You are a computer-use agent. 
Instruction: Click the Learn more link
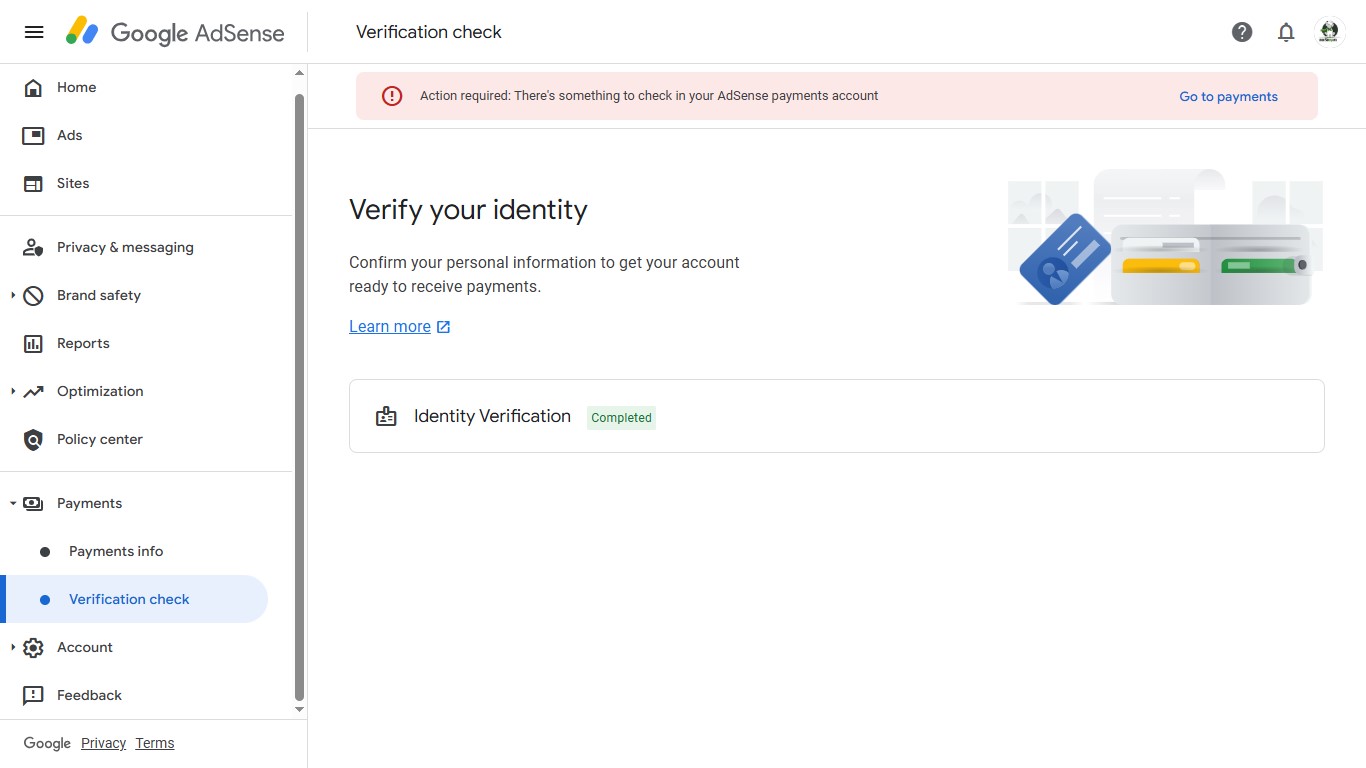[390, 327]
